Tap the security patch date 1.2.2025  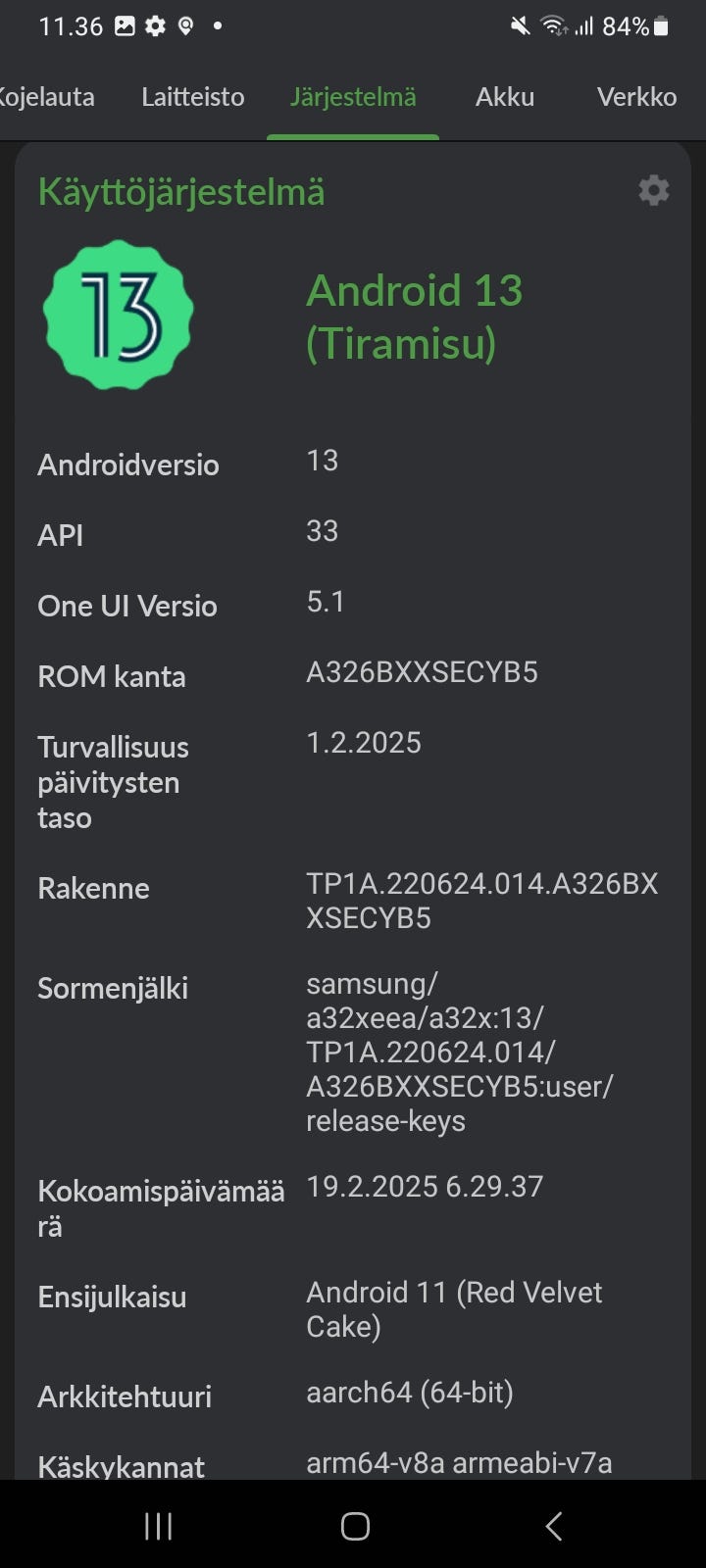pos(364,743)
